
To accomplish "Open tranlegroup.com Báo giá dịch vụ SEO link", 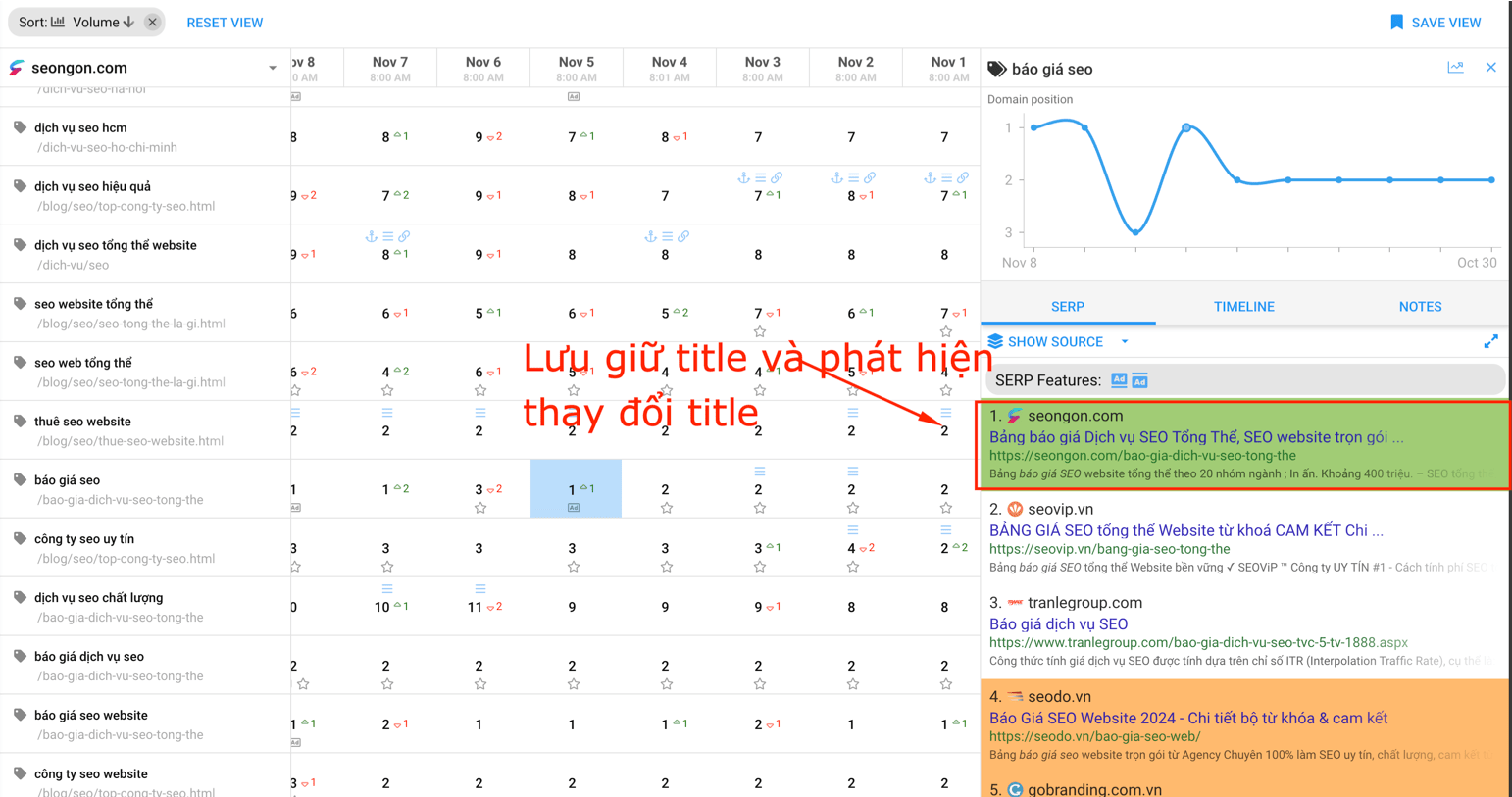I will 1058,623.
